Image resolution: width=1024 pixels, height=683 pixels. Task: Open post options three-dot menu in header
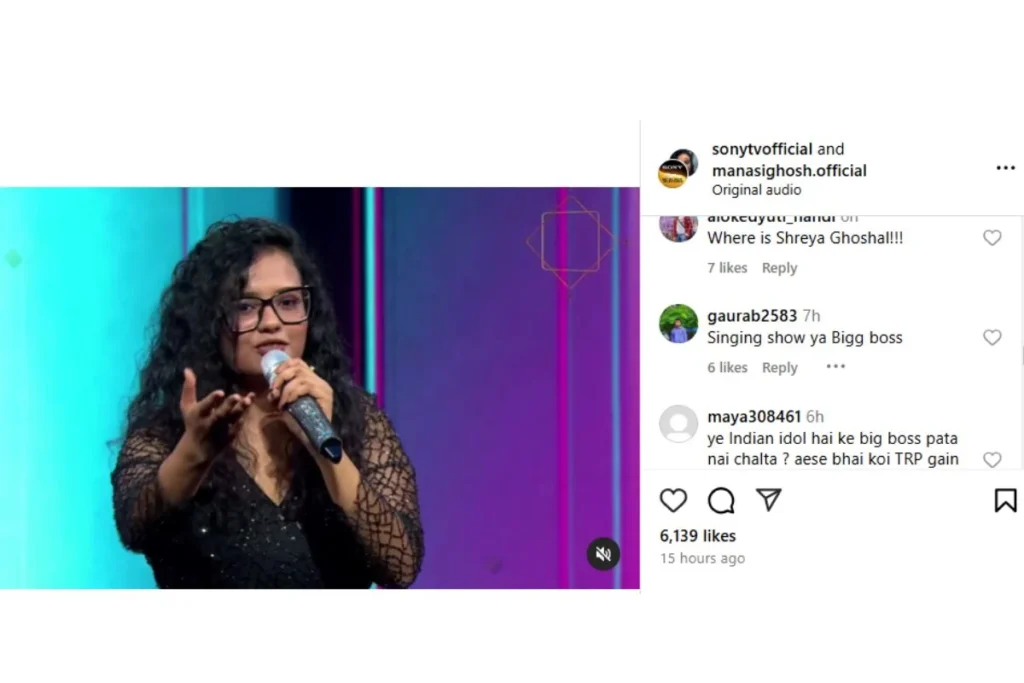pos(1005,168)
